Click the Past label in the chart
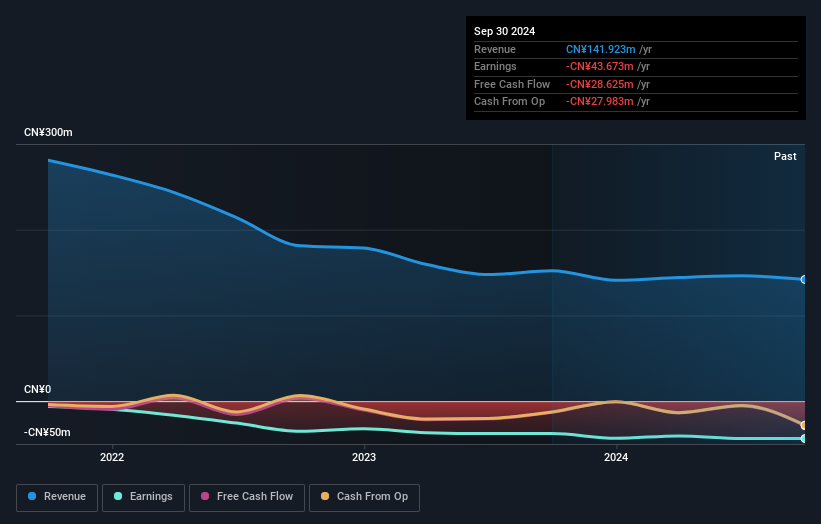Screen dimensions: 821x524 785,157
